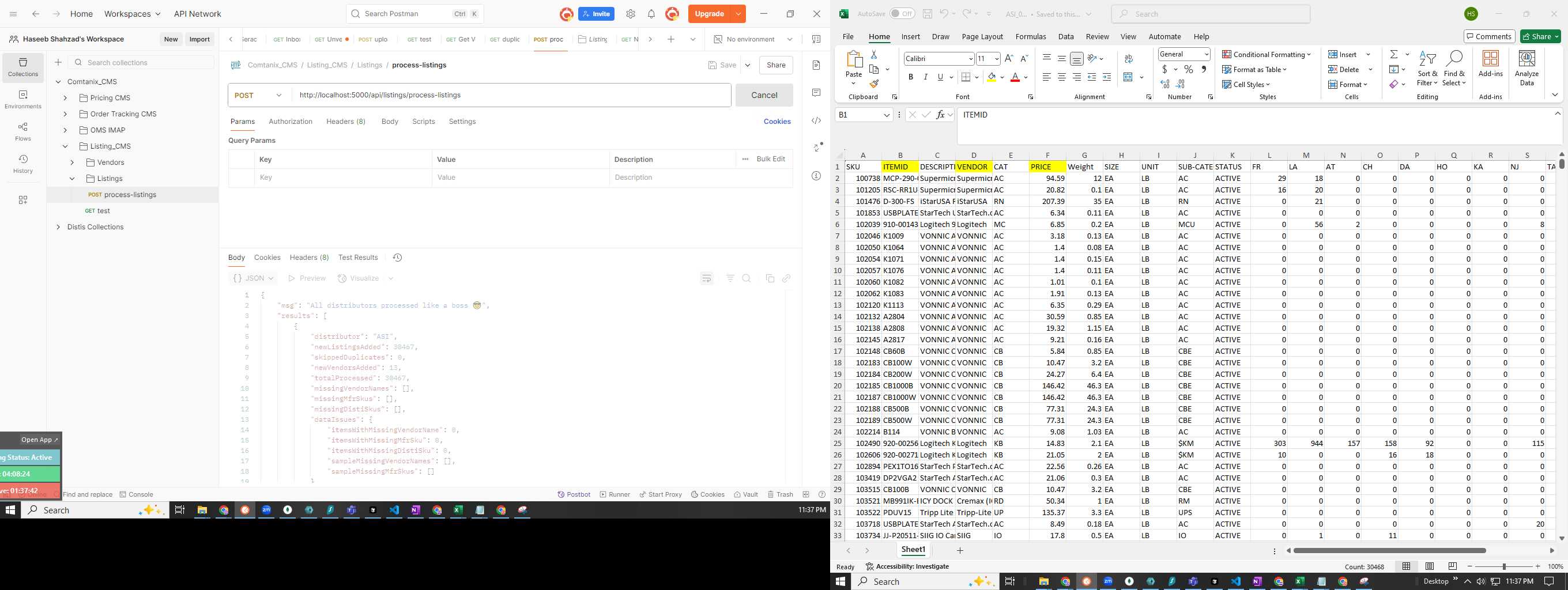Click Share button in Excel
Viewport: 1568px width, 590px height.
pos(1540,37)
